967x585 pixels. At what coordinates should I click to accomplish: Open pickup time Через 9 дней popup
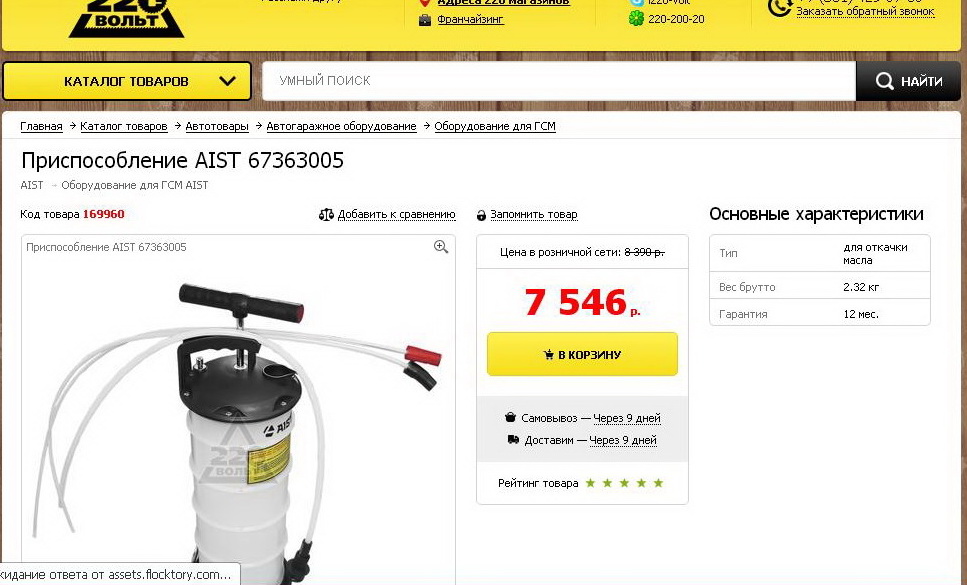[x=627, y=418]
